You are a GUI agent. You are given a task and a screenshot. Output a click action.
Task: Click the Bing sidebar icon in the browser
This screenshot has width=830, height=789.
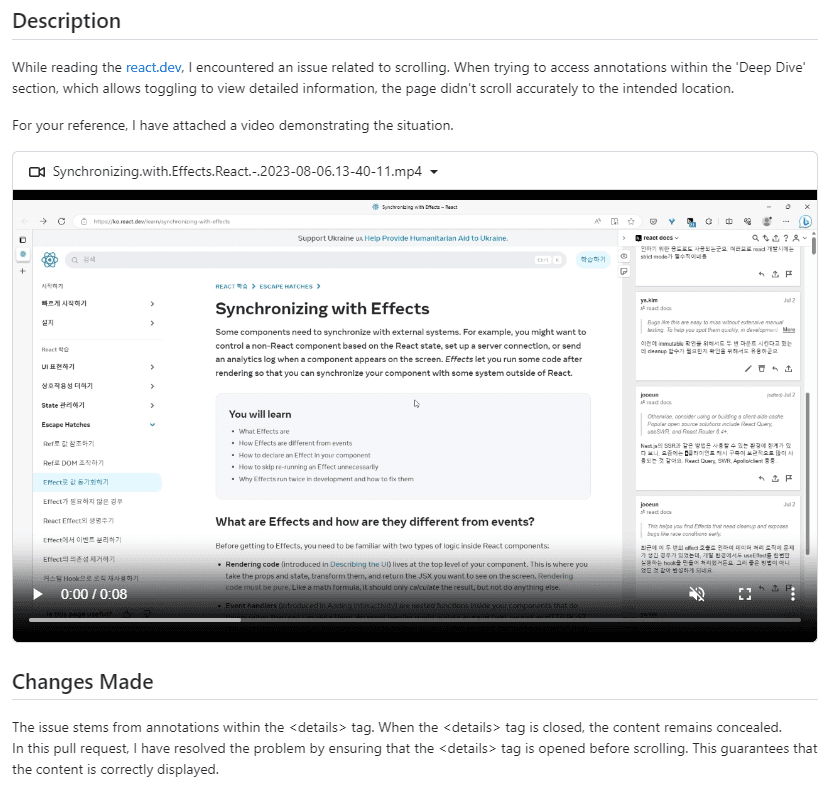pyautogui.click(x=806, y=222)
